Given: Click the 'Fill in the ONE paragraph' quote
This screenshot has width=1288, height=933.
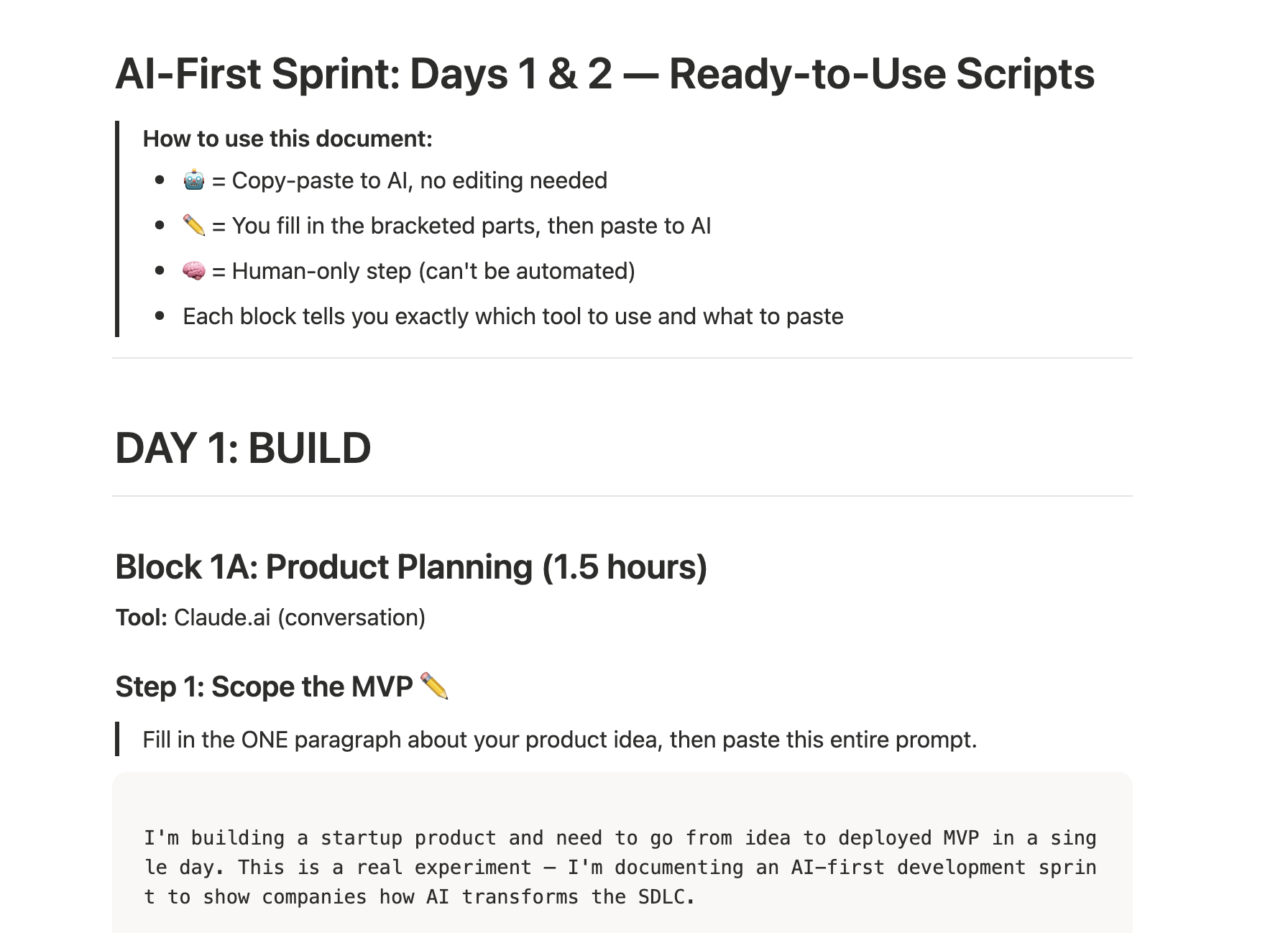Looking at the screenshot, I should tap(559, 740).
